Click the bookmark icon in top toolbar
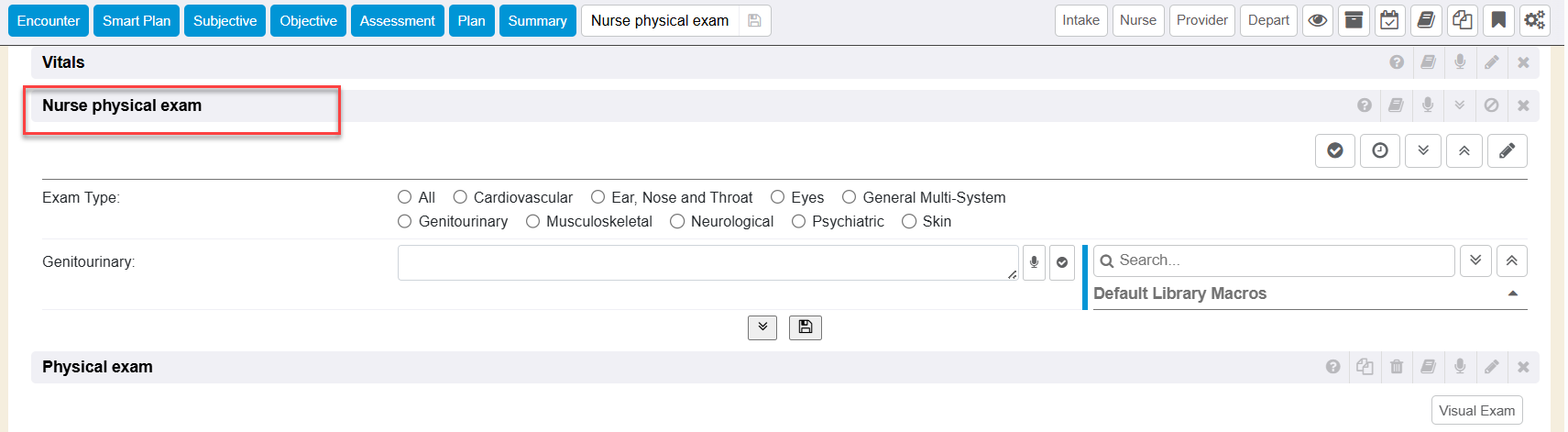Viewport: 1568px width, 432px height. tap(1498, 20)
